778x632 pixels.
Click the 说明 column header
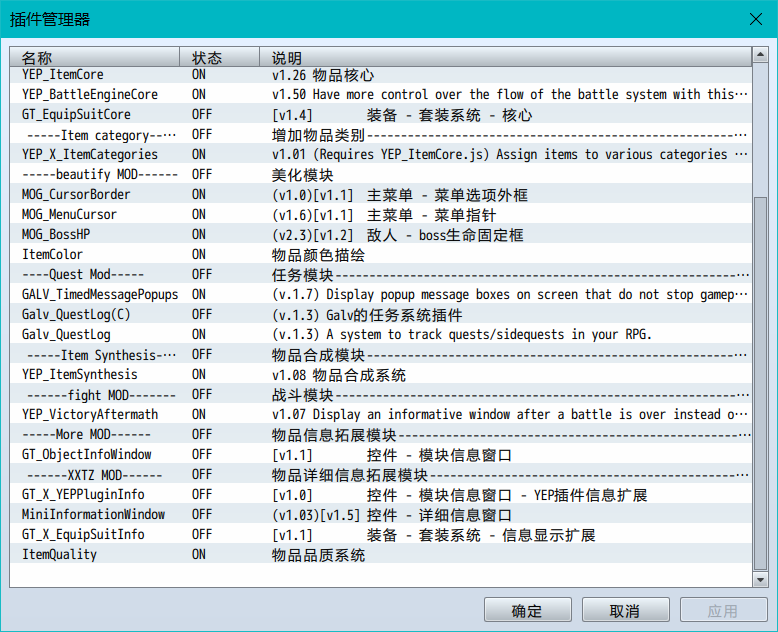click(505, 57)
